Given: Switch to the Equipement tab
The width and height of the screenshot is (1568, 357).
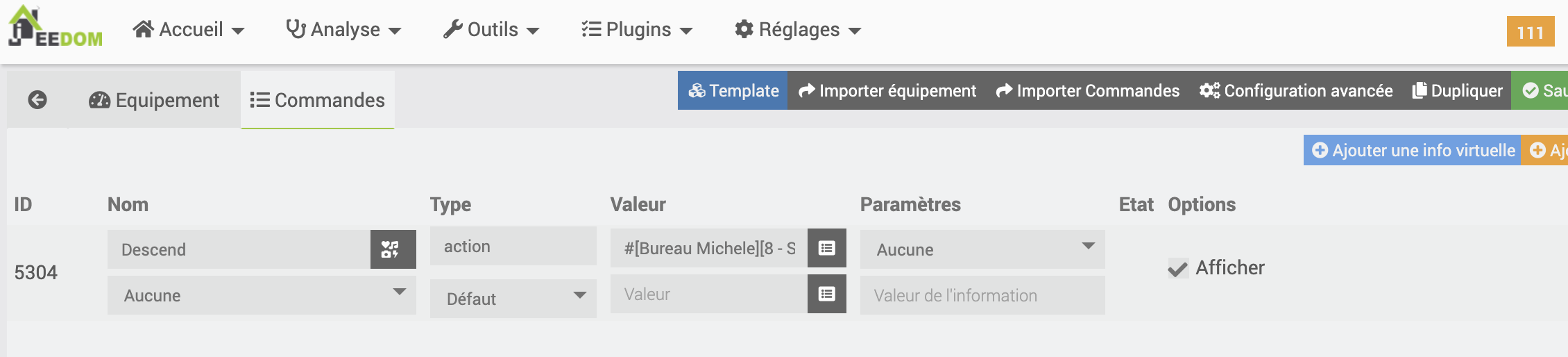Looking at the screenshot, I should (154, 100).
